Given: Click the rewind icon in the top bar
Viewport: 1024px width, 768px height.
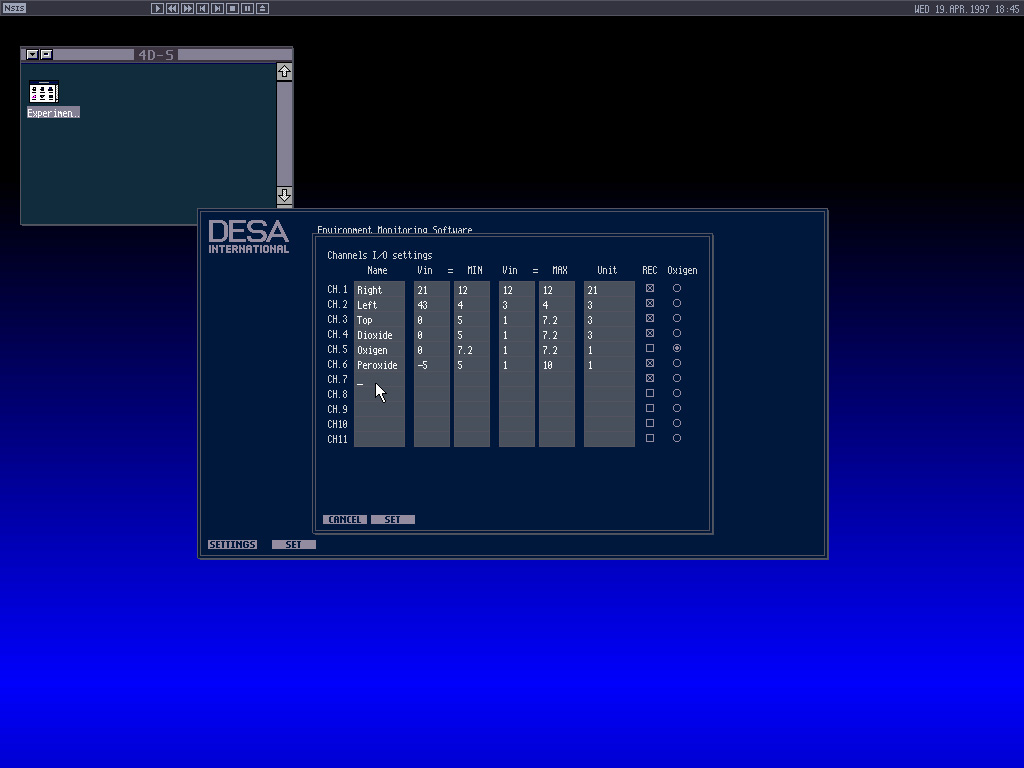Looking at the screenshot, I should (x=172, y=8).
